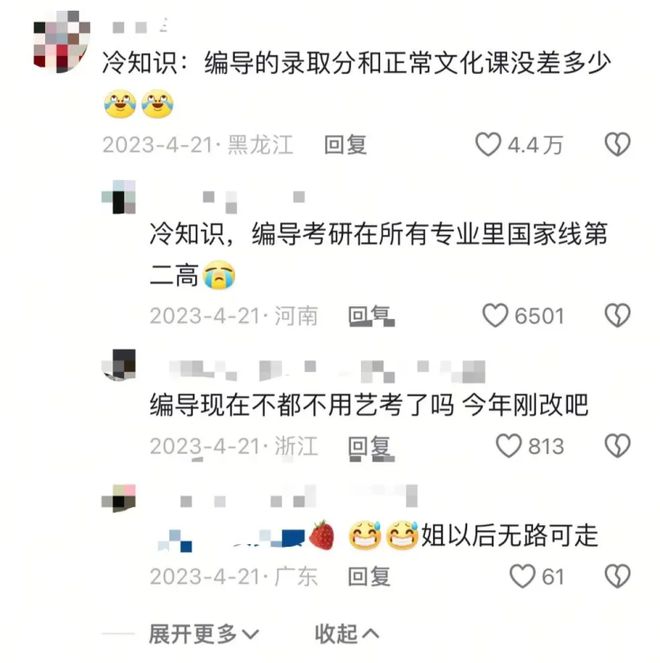The image size is (660, 663).
Task: Tap broken heart on 浙江 comment
Action: click(617, 446)
